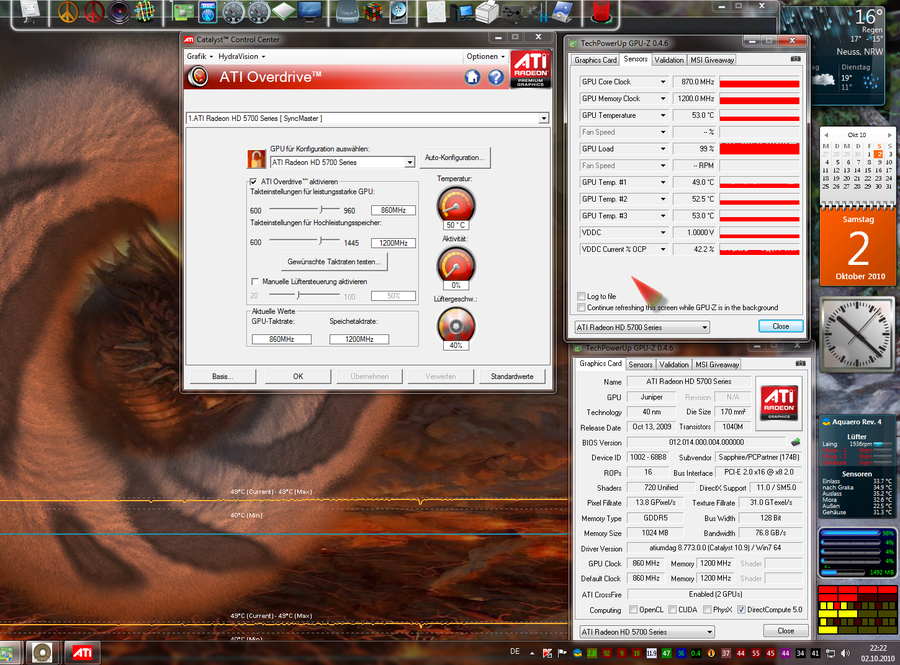Expand the GPU Memory Clock sensor dropdown
900x665 pixels.
click(x=663, y=99)
